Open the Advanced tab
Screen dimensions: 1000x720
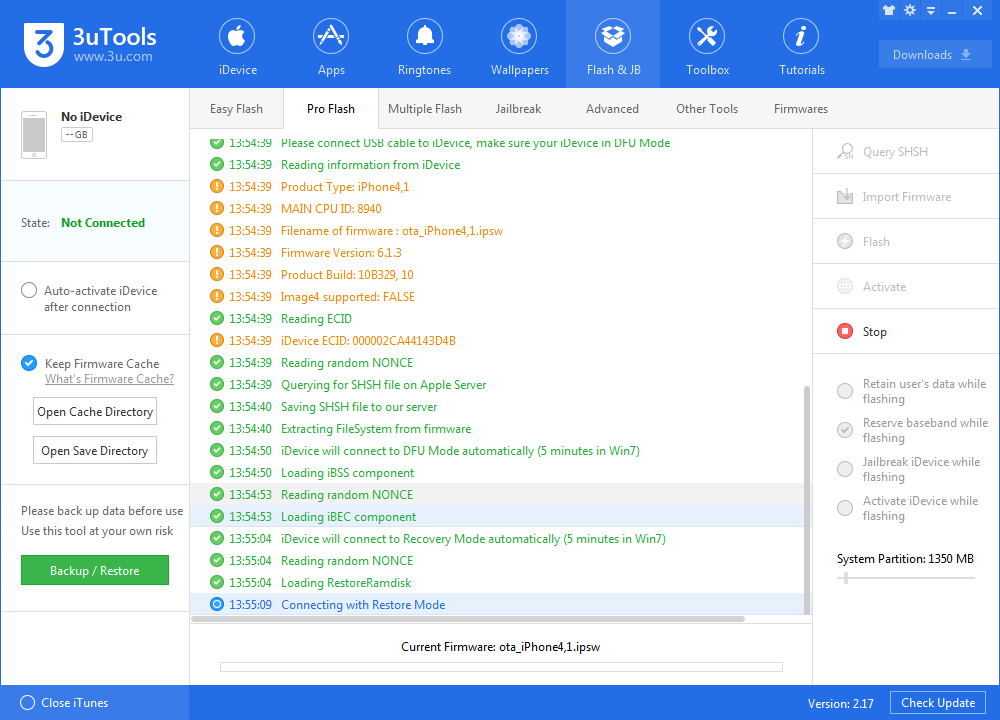tap(612, 109)
